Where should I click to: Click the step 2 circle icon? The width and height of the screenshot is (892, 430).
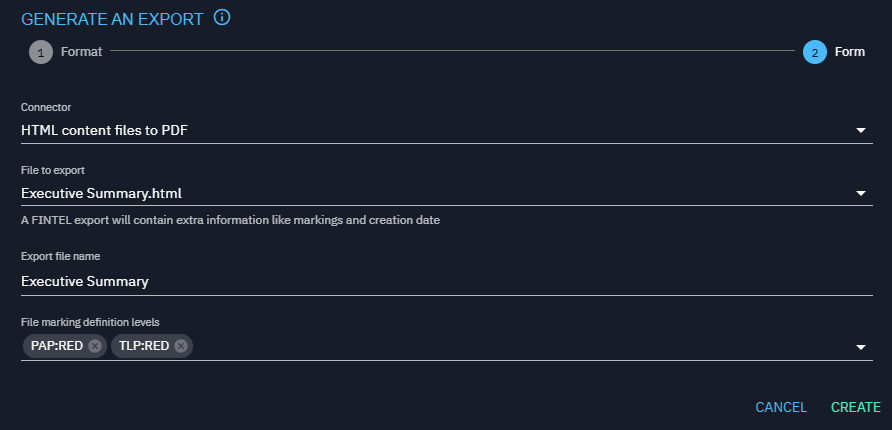[814, 52]
